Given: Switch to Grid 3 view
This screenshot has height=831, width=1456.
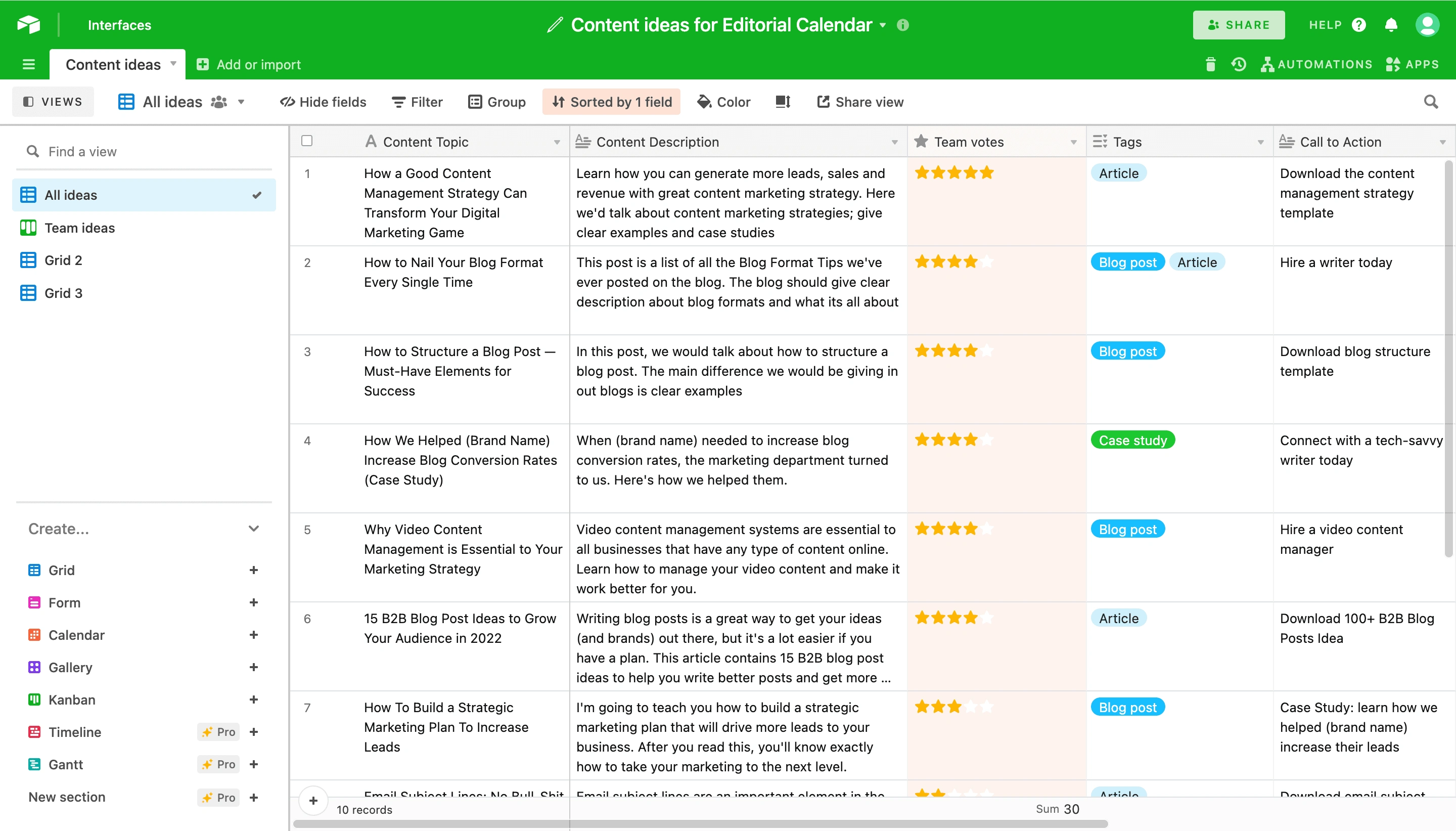Looking at the screenshot, I should [144, 293].
